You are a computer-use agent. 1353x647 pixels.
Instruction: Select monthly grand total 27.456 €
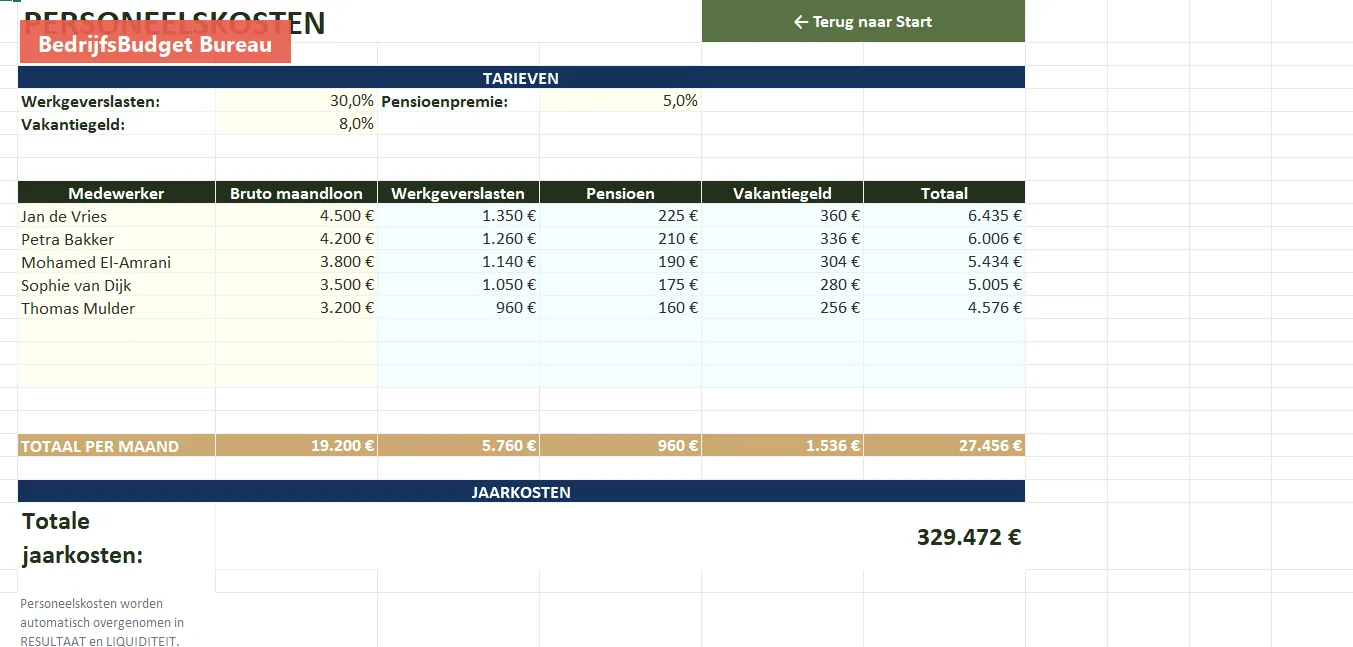(945, 446)
